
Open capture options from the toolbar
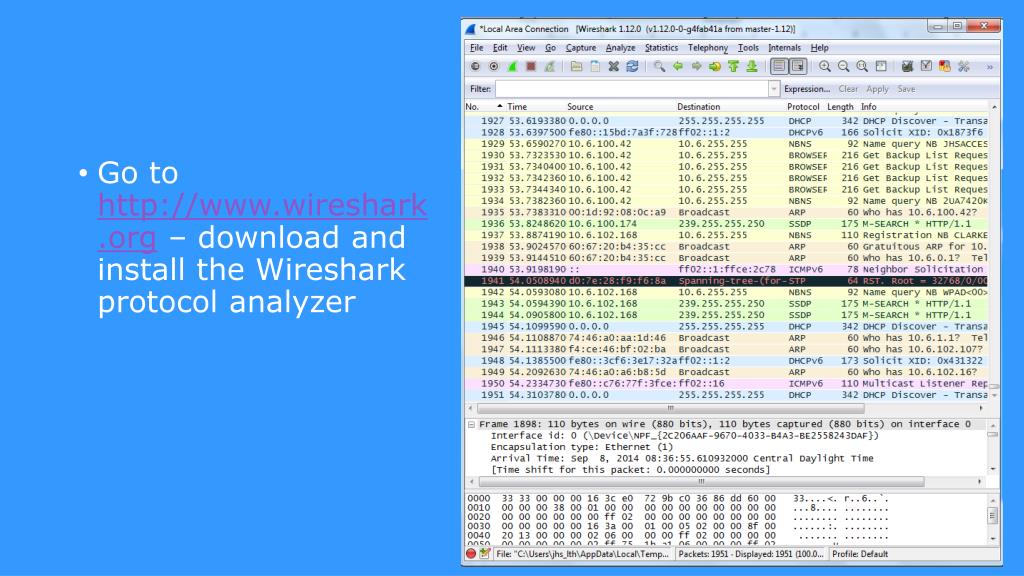point(494,67)
